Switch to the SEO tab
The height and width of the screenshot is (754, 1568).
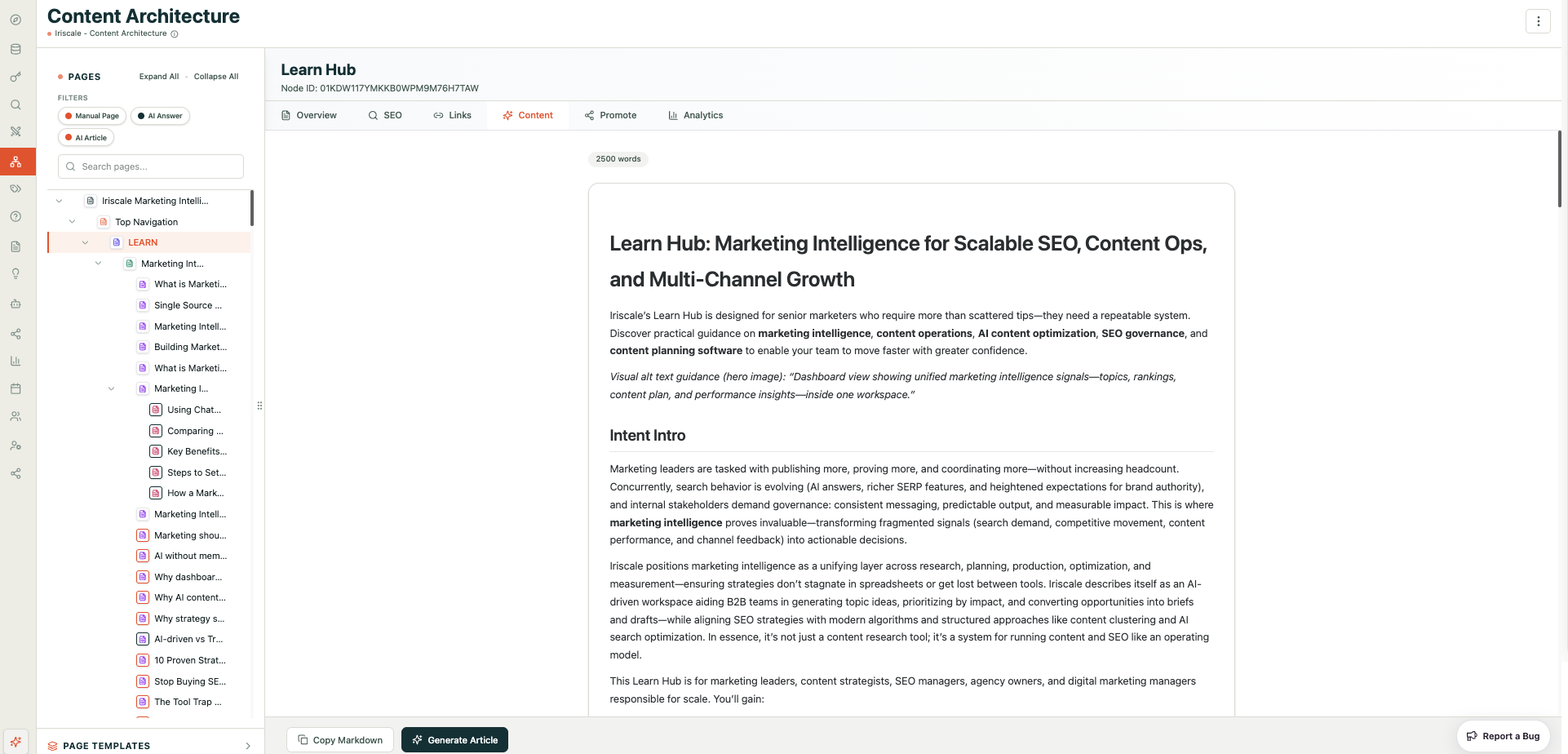coord(385,116)
